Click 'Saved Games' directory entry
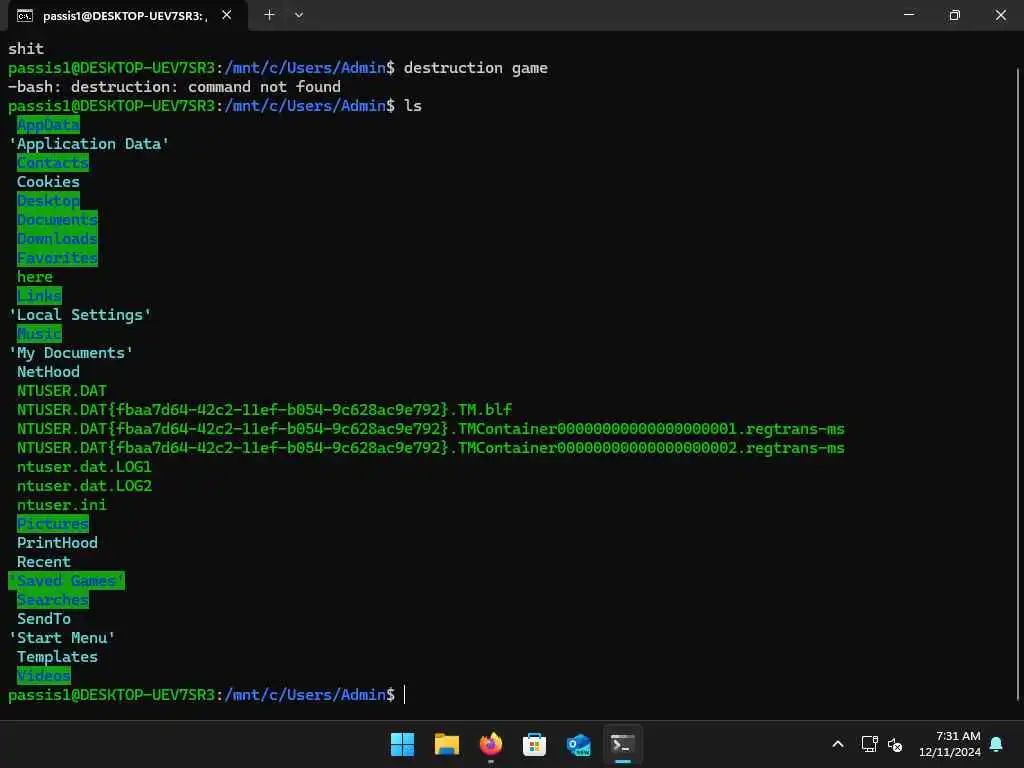Viewport: 1024px width, 768px height. pyautogui.click(x=67, y=581)
